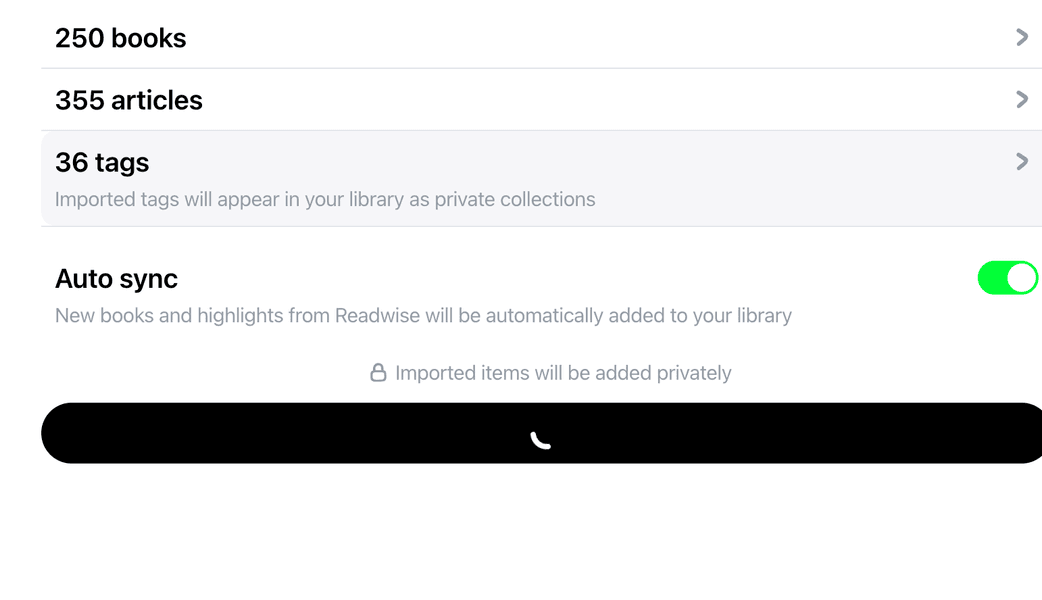Select the 36 tags heading

[102, 162]
